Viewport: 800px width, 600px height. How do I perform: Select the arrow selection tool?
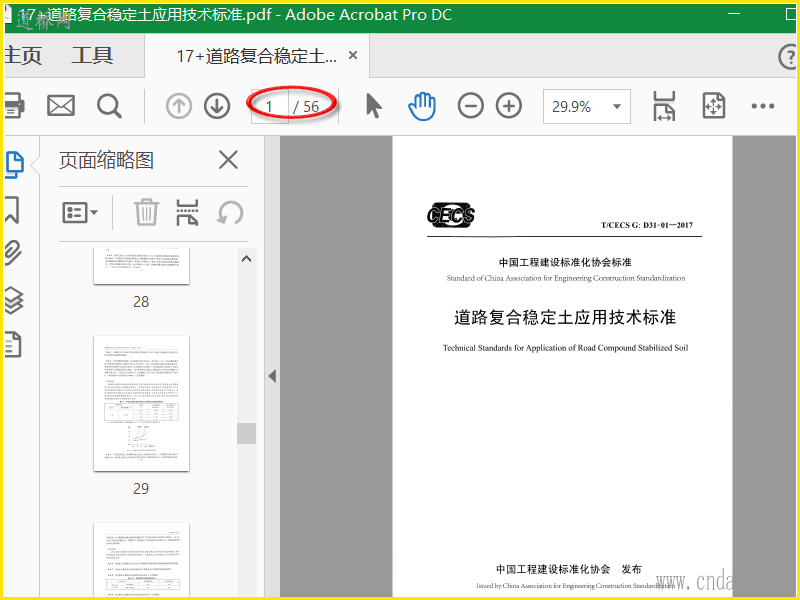(373, 106)
